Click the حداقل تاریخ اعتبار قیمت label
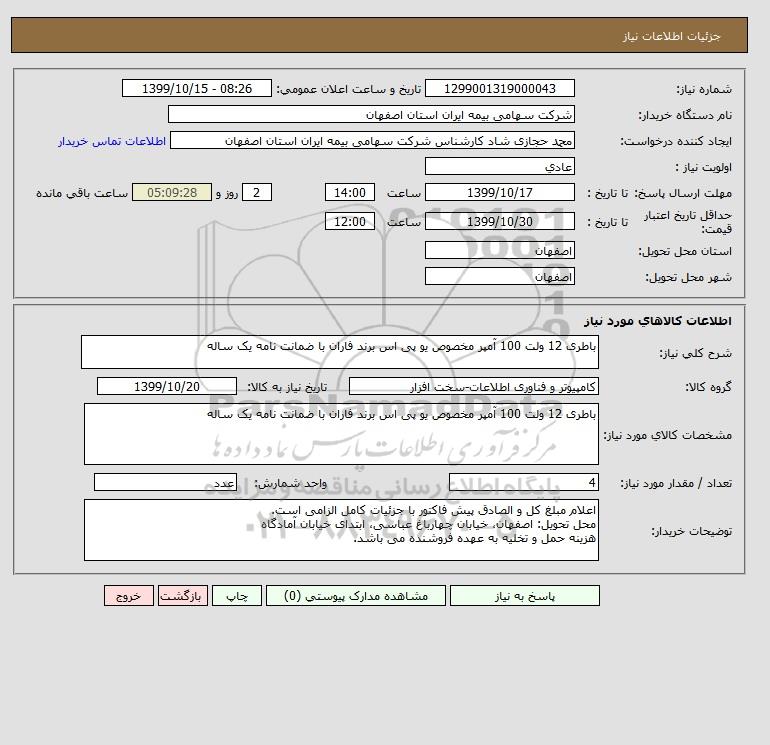The width and height of the screenshot is (770, 745). coord(688,222)
